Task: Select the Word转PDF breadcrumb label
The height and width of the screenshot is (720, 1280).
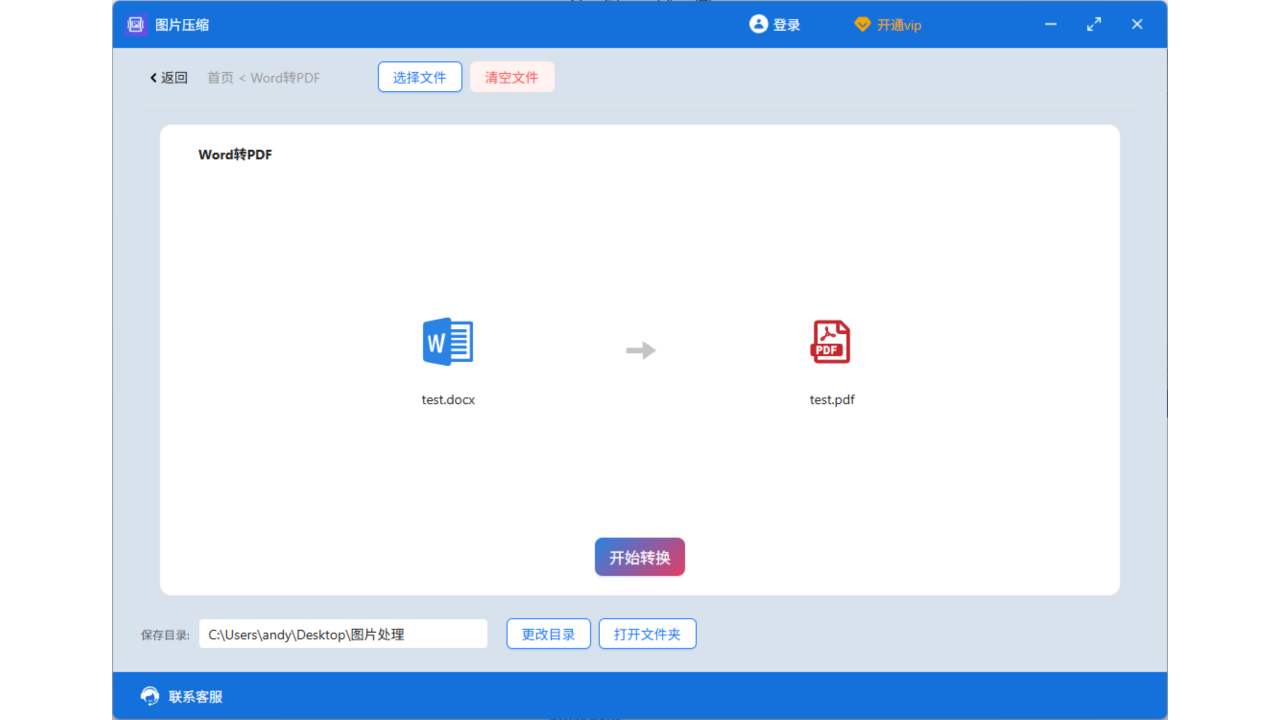Action: tap(287, 77)
